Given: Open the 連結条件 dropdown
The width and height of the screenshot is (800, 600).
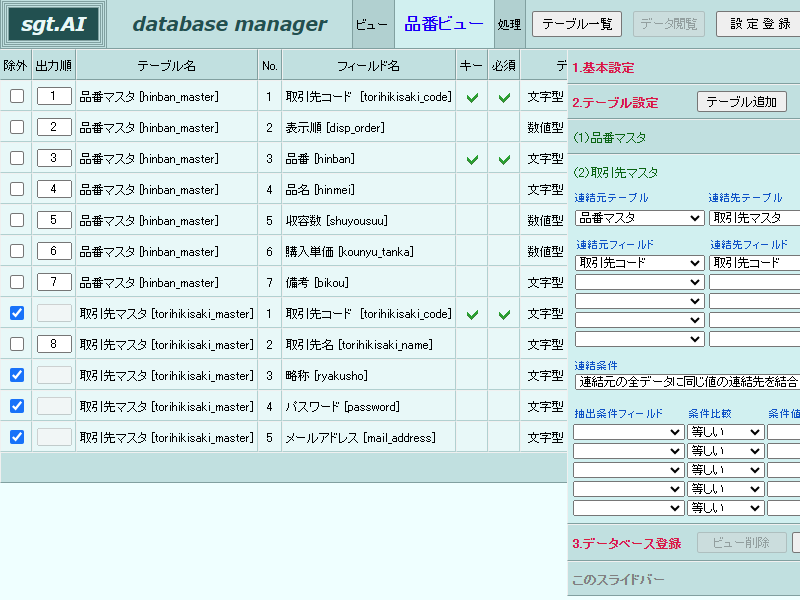Looking at the screenshot, I should (x=687, y=382).
